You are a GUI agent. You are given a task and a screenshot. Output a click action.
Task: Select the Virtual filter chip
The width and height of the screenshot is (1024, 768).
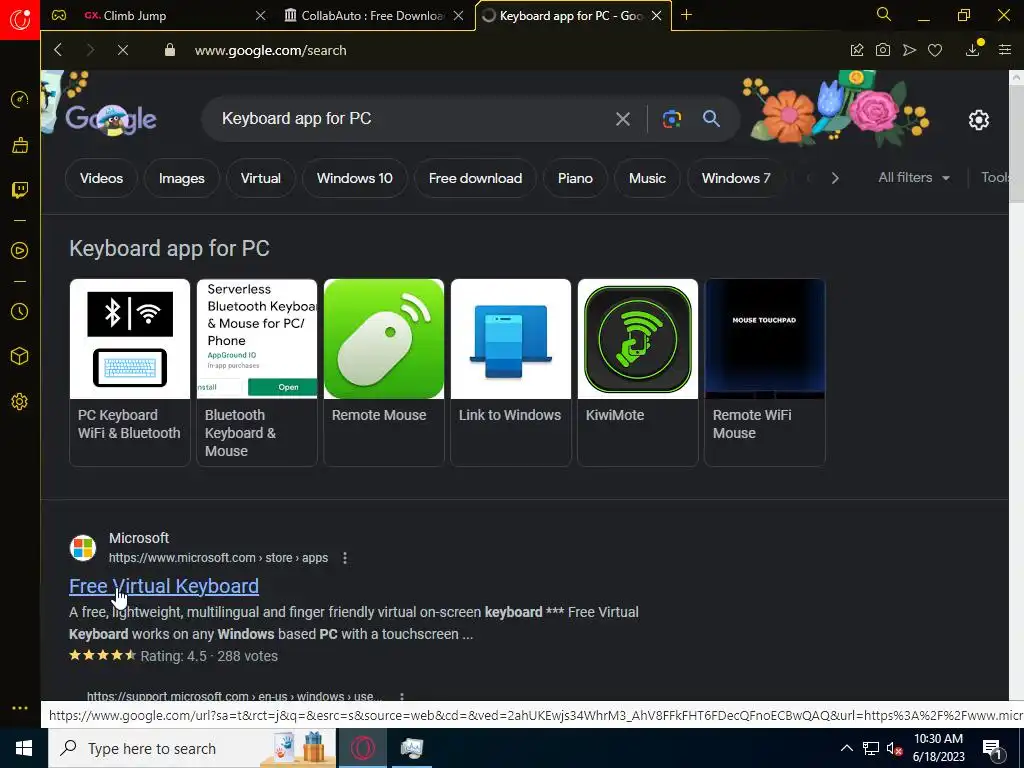pos(261,178)
